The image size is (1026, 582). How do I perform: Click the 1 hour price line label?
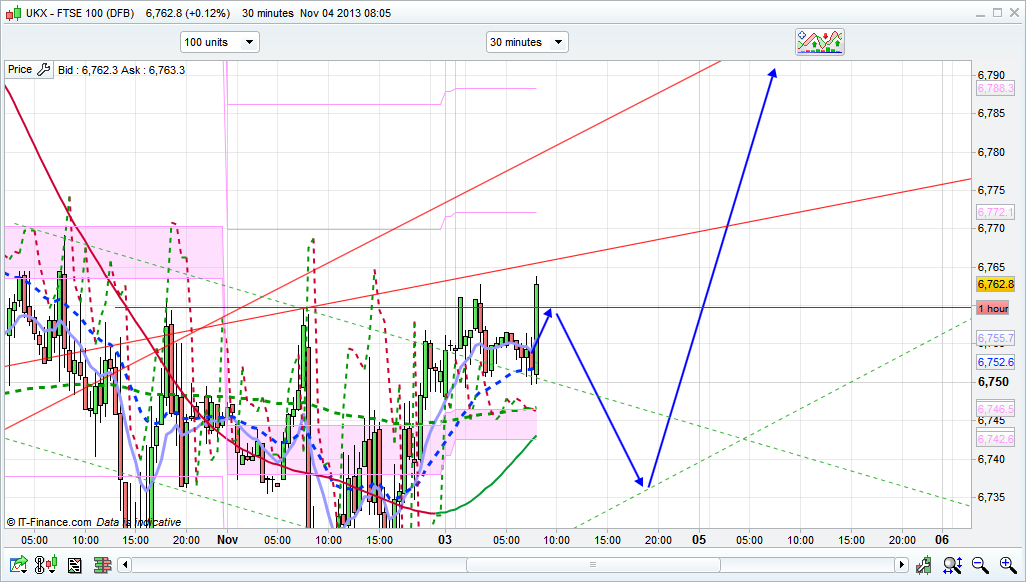993,308
